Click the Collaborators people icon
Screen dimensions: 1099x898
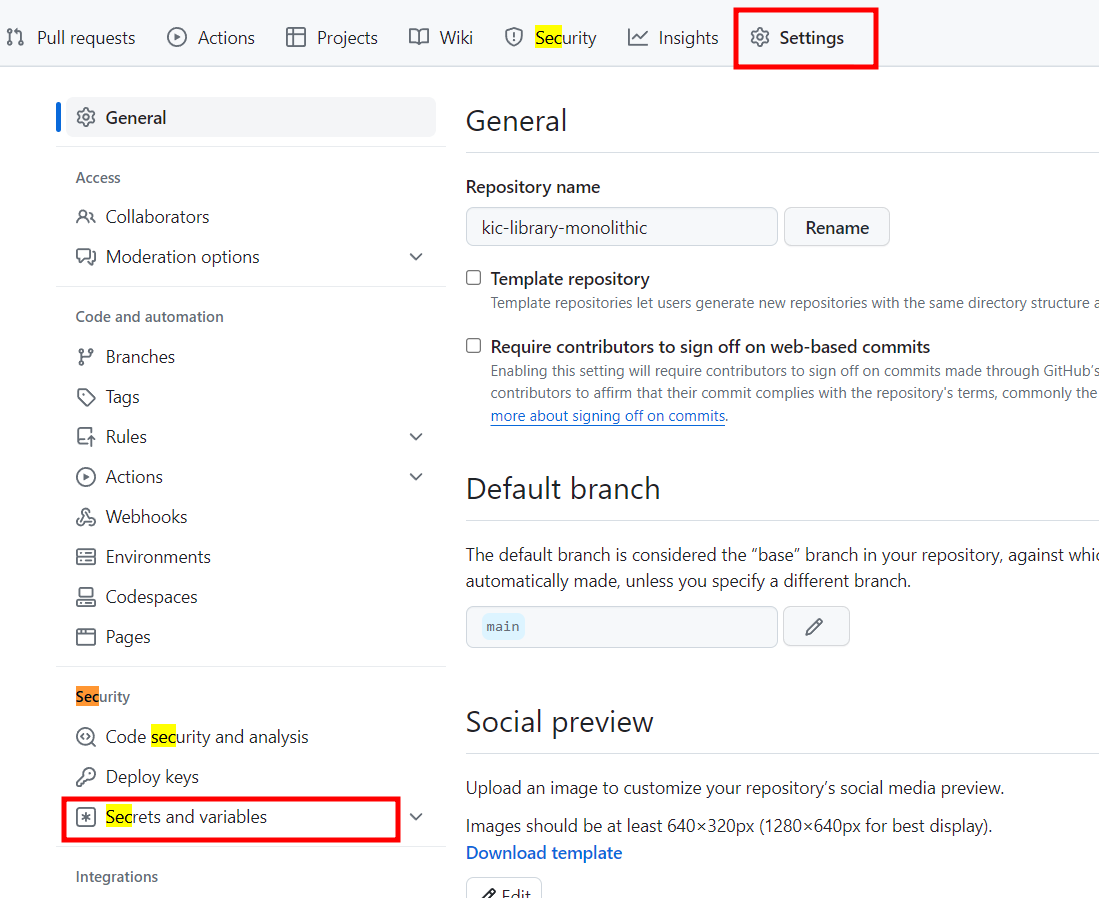click(86, 217)
